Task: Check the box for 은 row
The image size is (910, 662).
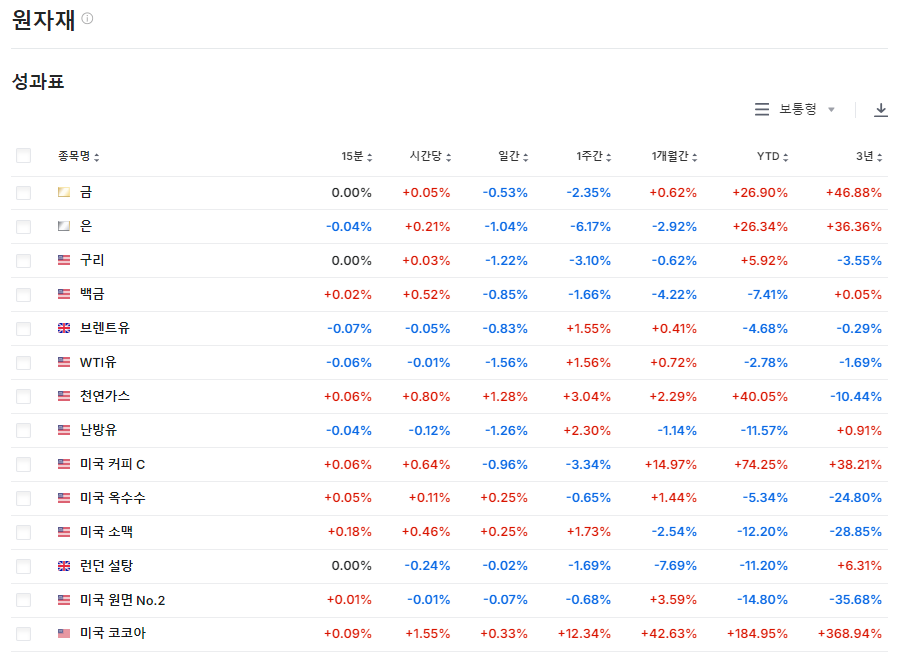Action: 23,227
